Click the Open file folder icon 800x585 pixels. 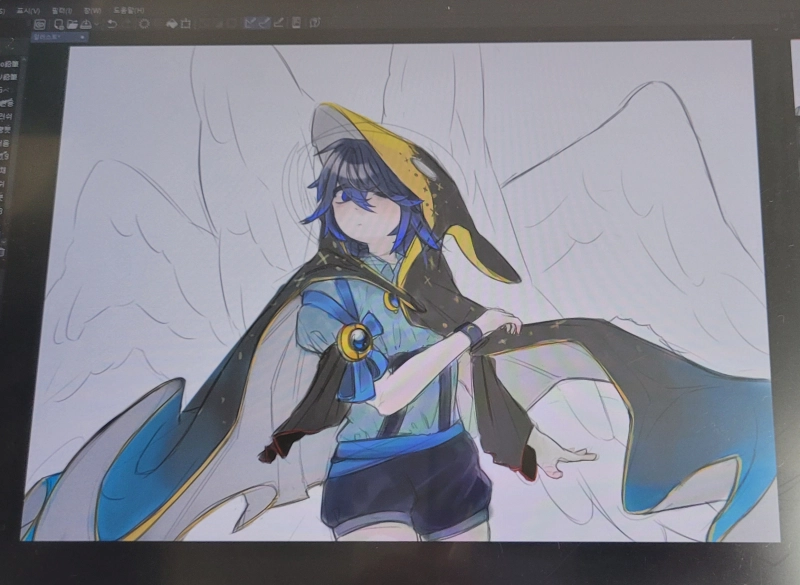pos(72,23)
